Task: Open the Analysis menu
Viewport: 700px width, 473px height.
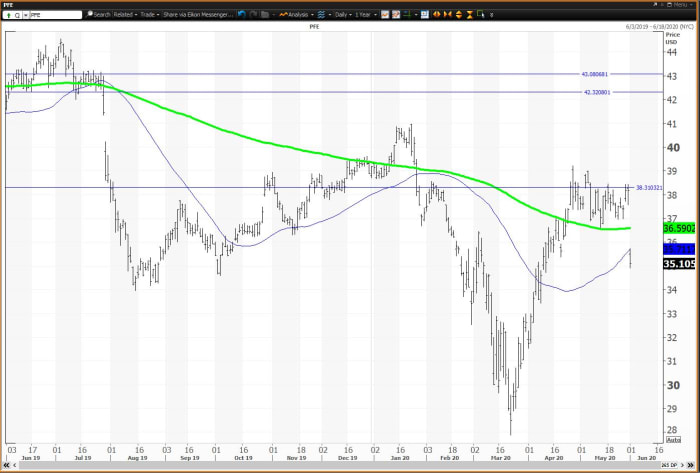Action: tap(297, 15)
